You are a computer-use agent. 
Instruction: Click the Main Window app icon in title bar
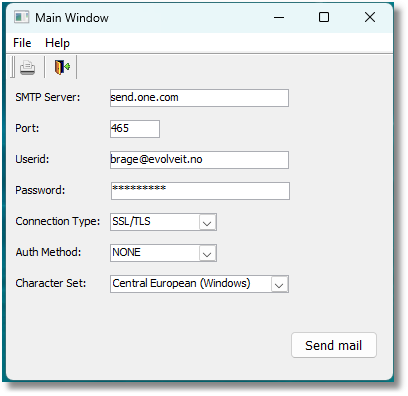(21, 17)
